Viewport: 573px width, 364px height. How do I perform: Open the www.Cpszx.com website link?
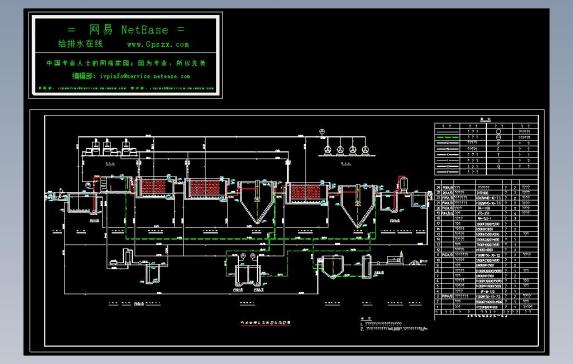[x=158, y=45]
